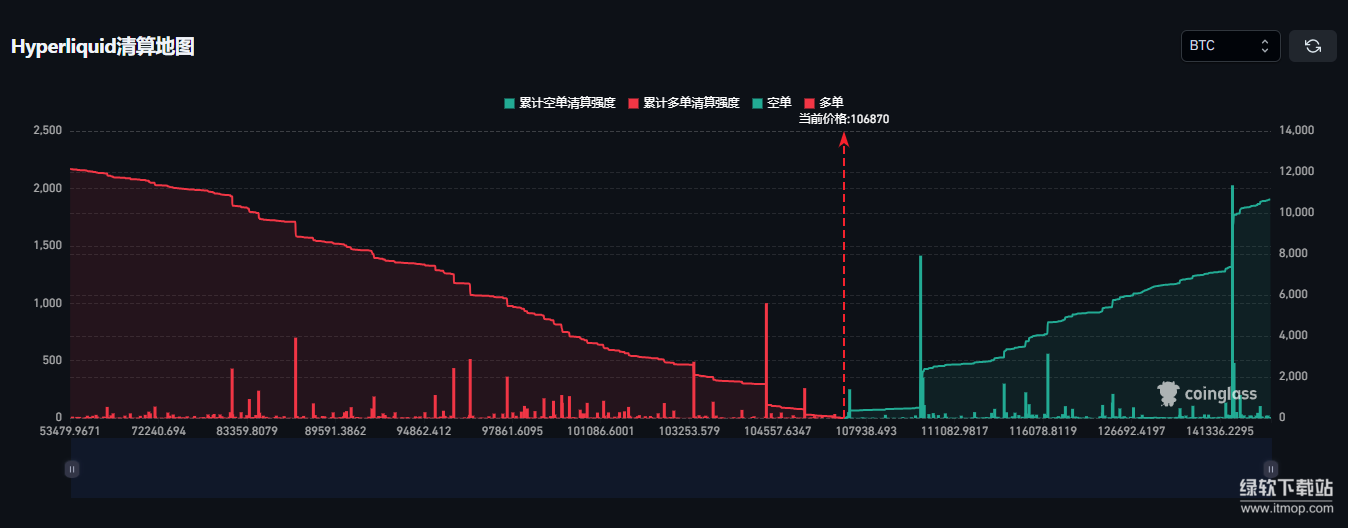
Task: Click the current price dashed marker line
Action: tap(844, 275)
